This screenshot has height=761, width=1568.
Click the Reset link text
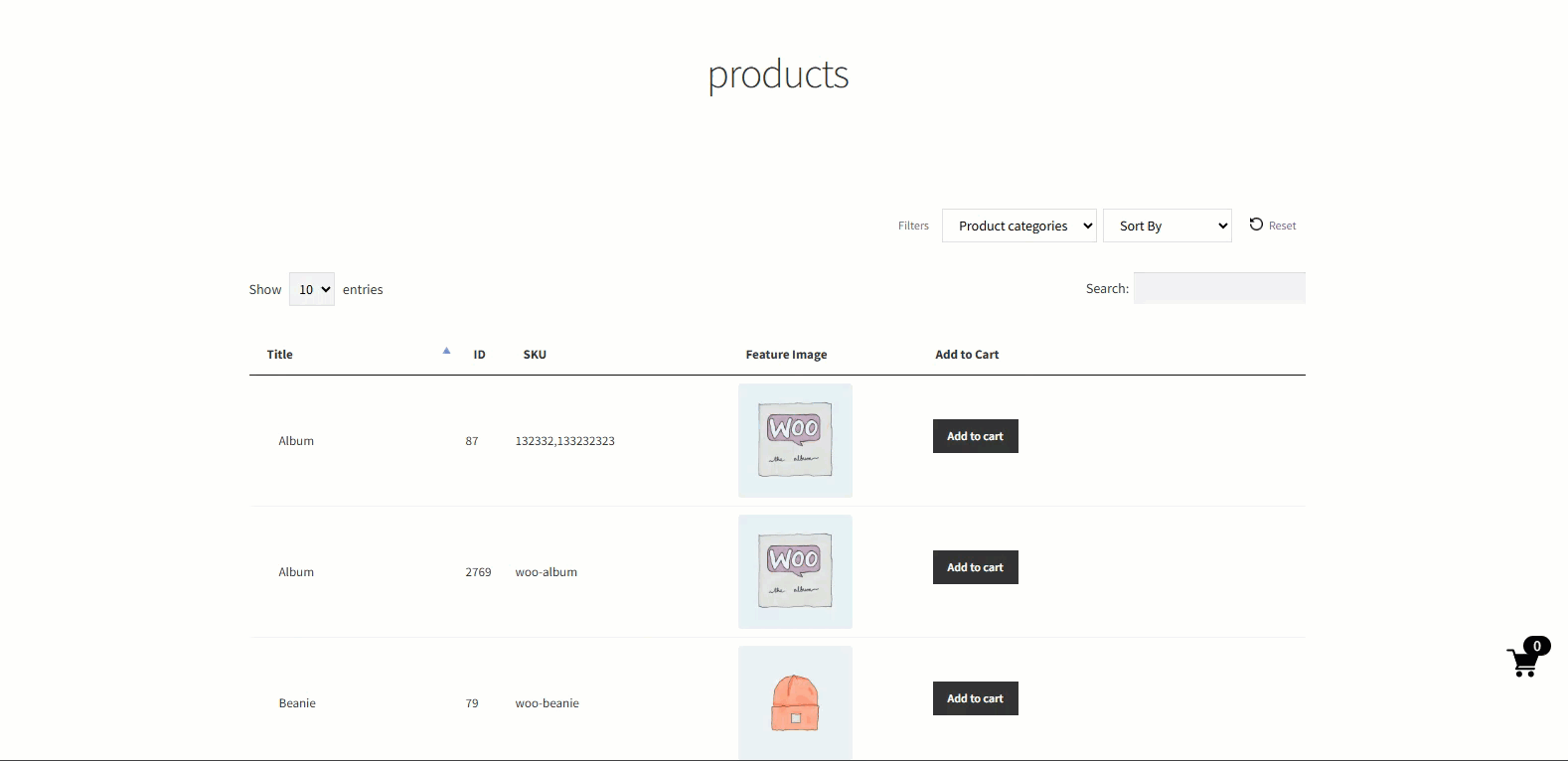click(x=1283, y=226)
